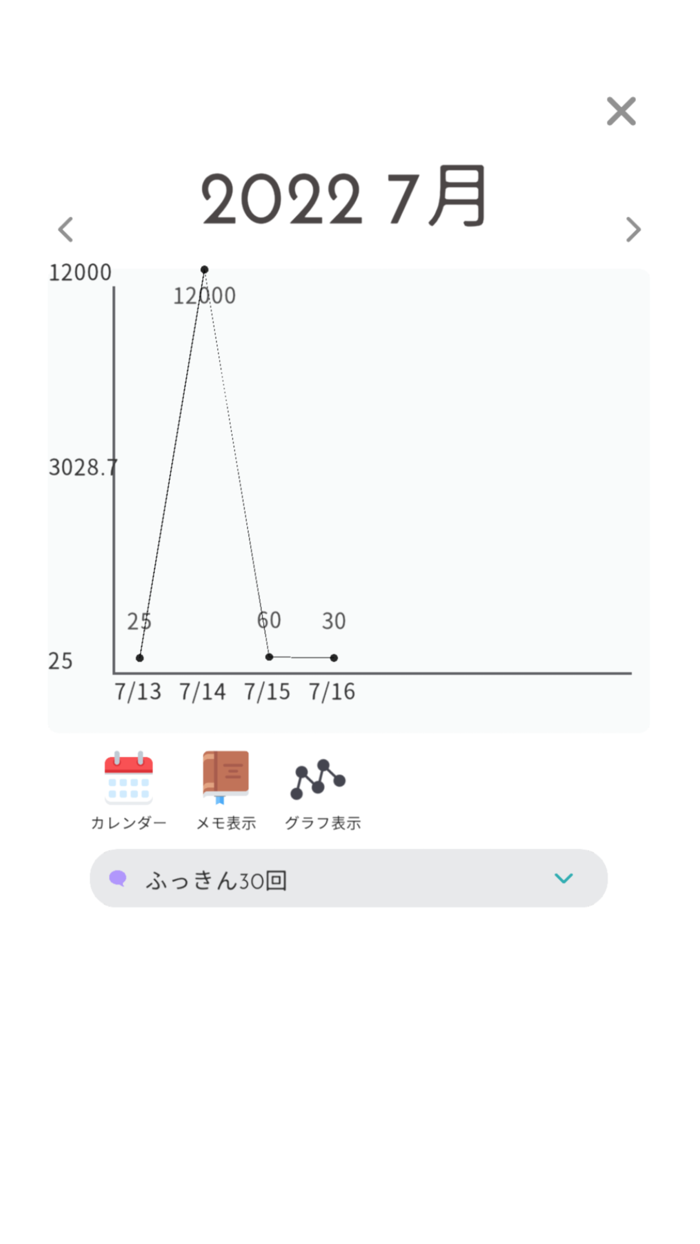Click the purple speech bubble icon
Viewport: 700px width, 1244px height.
click(118, 879)
